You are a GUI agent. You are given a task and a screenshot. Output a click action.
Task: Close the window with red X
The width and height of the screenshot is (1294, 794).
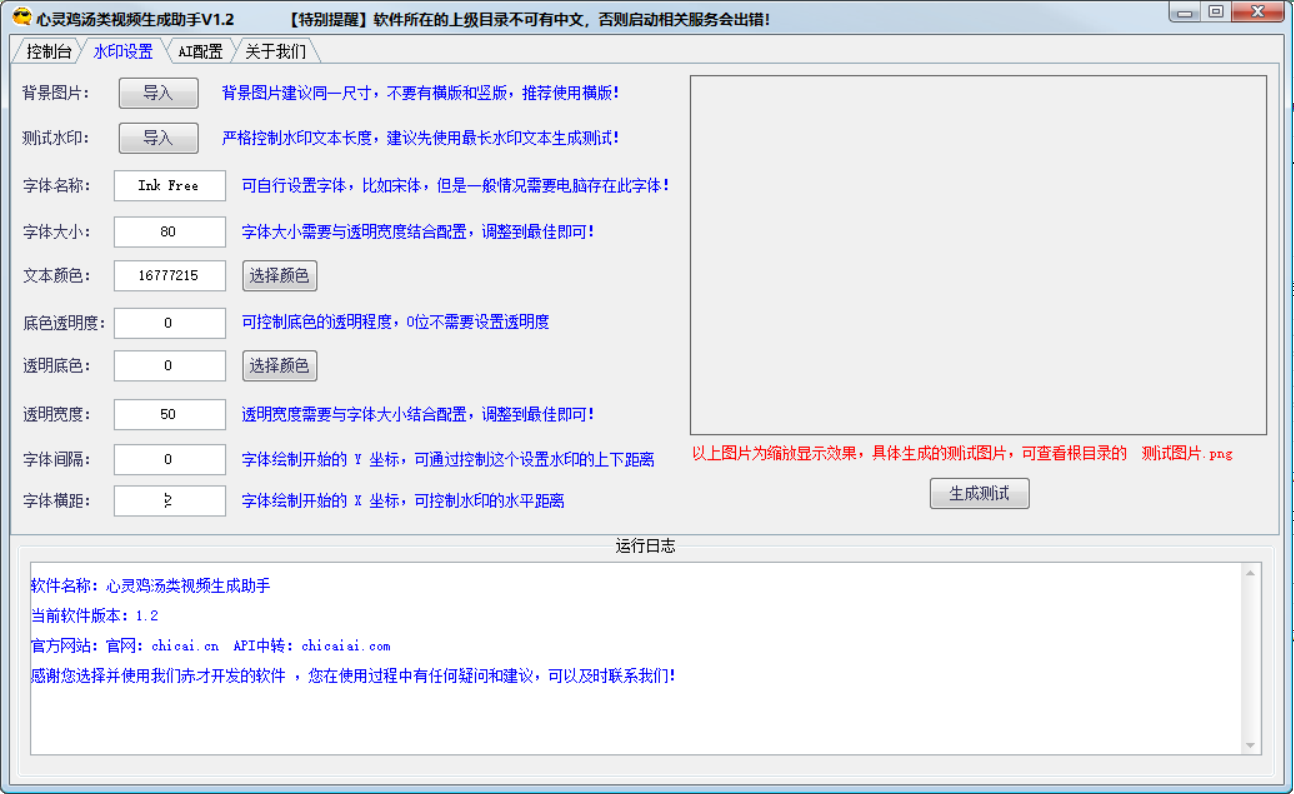1258,12
